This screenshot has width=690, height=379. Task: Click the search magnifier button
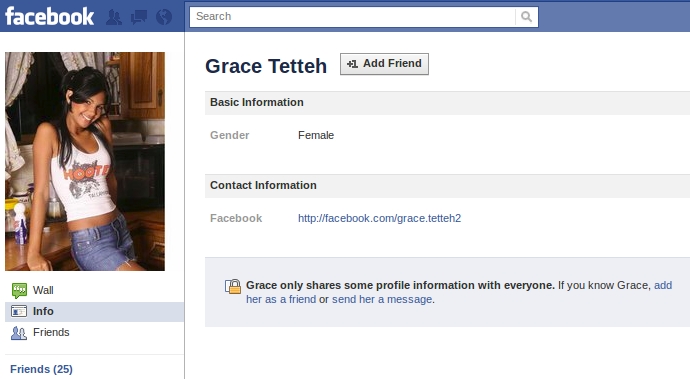[526, 17]
